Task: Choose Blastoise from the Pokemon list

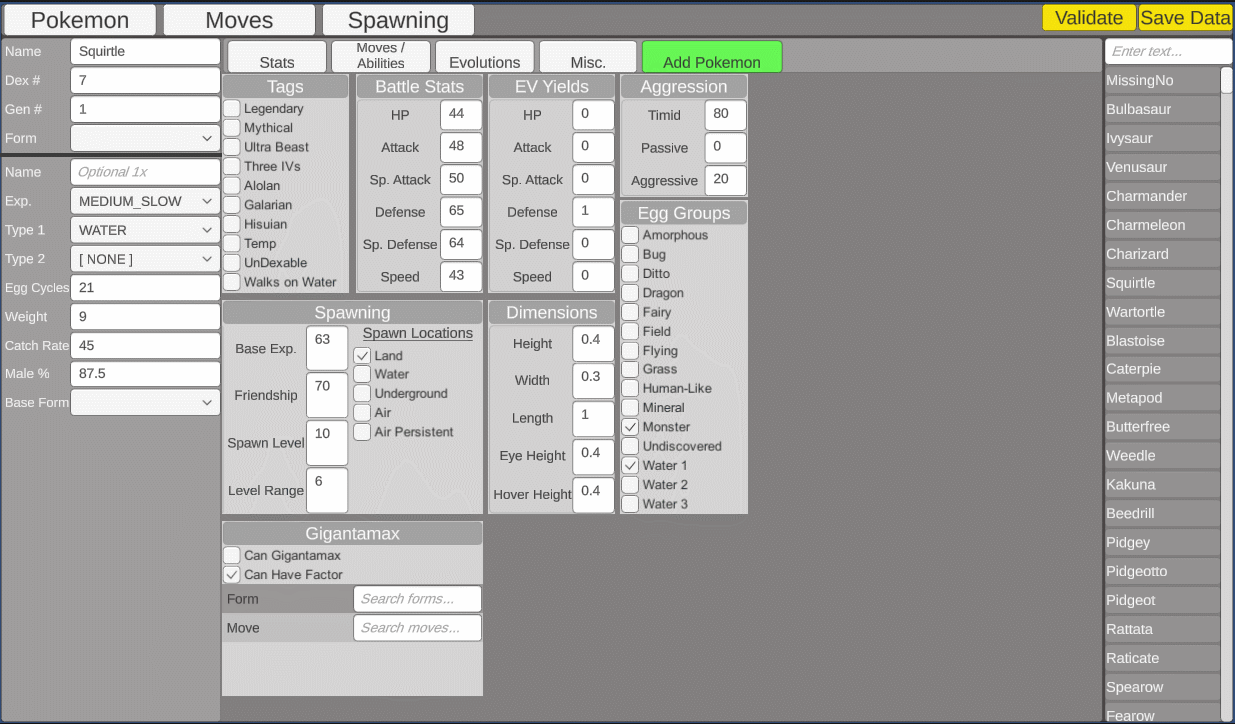Action: [x=1161, y=341]
